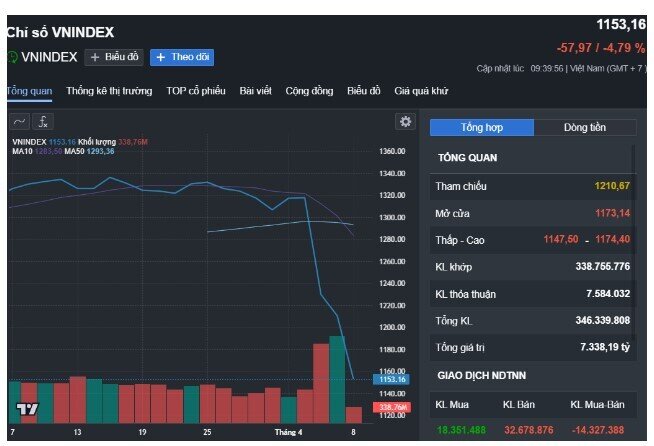Image resolution: width=654 pixels, height=446 pixels.
Task: Click the KL Mua column header
Action: [452, 404]
